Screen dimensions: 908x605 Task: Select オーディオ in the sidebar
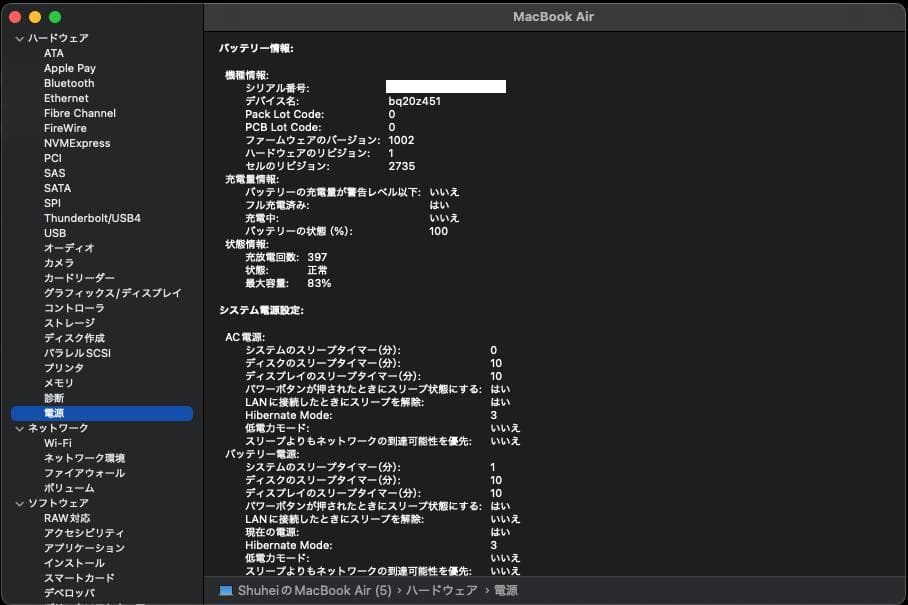tap(69, 248)
